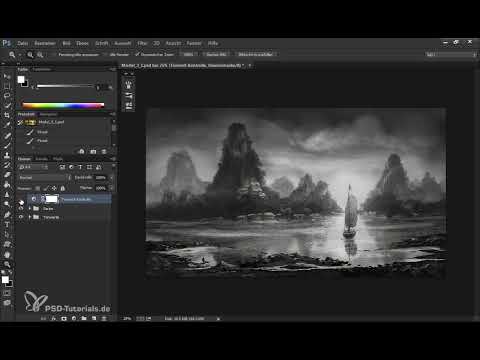Create new layer from layers footer
Image resolution: width=480 pixels, height=360 pixels.
(94, 319)
